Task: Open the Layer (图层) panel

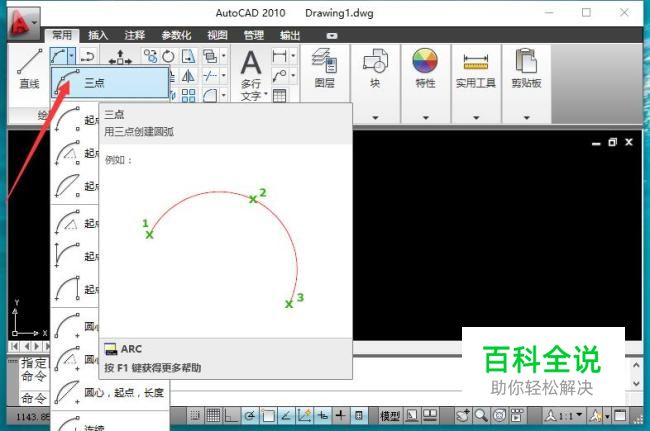Action: (x=325, y=68)
